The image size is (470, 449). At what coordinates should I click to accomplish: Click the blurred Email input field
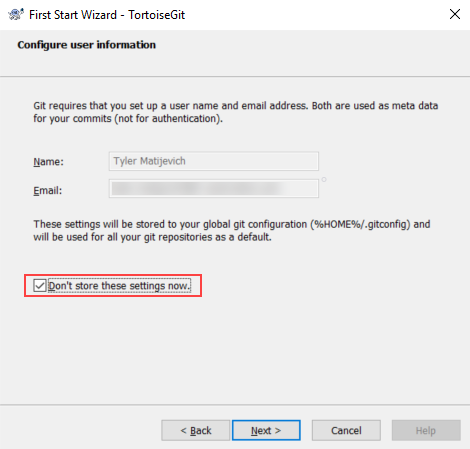point(214,189)
